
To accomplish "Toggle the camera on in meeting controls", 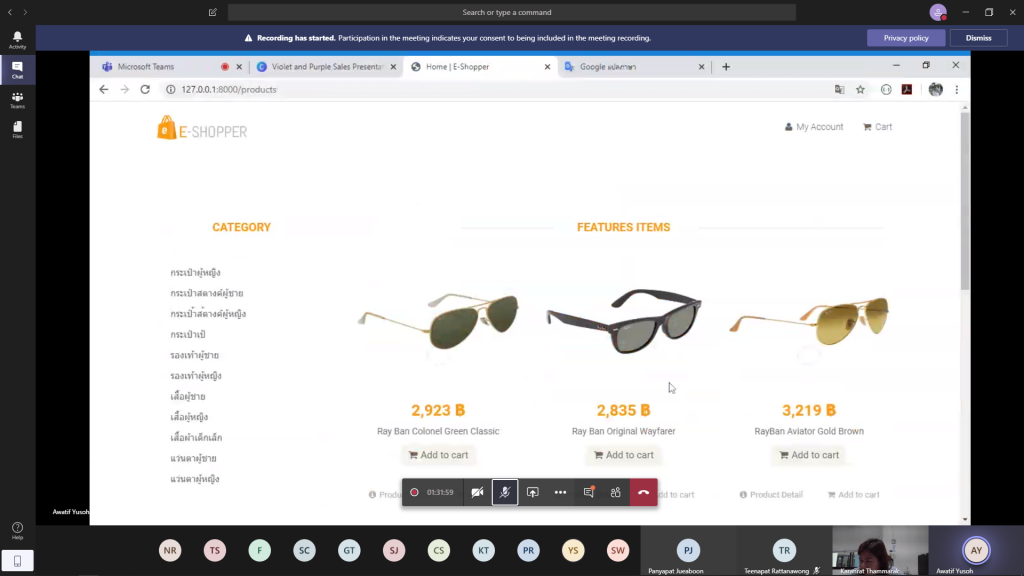I will click(x=477, y=492).
